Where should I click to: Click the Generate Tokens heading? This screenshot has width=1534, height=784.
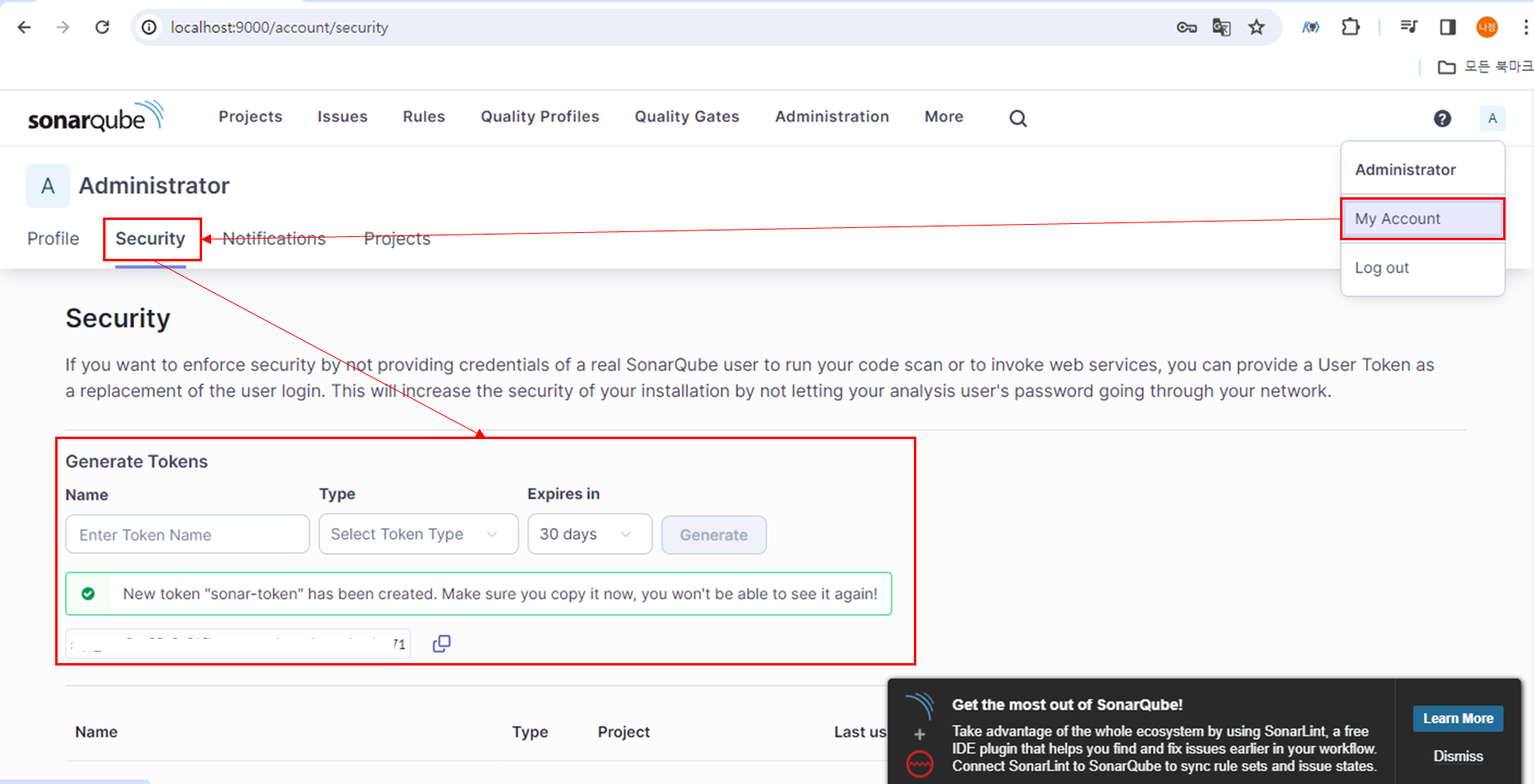pos(136,461)
